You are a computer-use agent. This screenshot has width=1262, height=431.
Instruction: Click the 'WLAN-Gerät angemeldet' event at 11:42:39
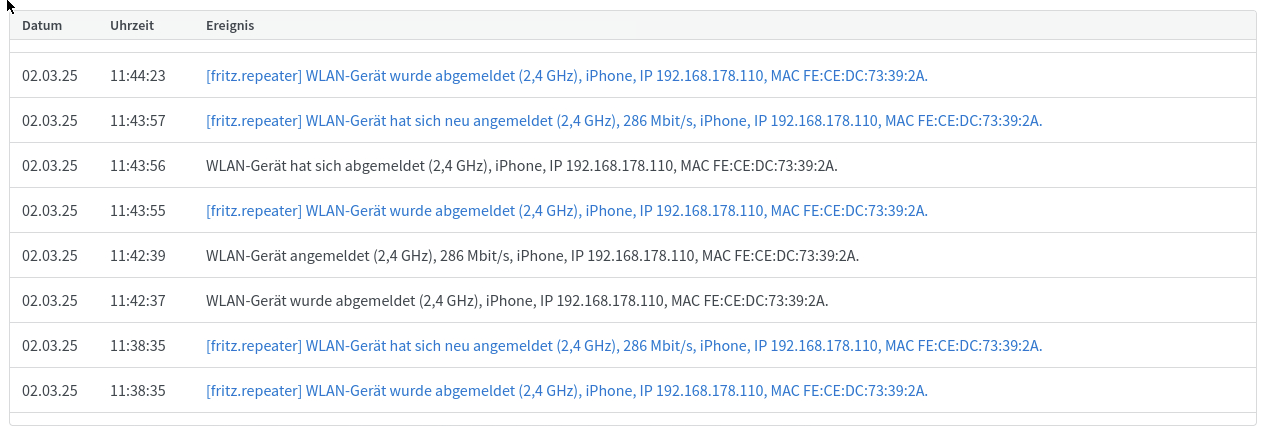tap(532, 256)
